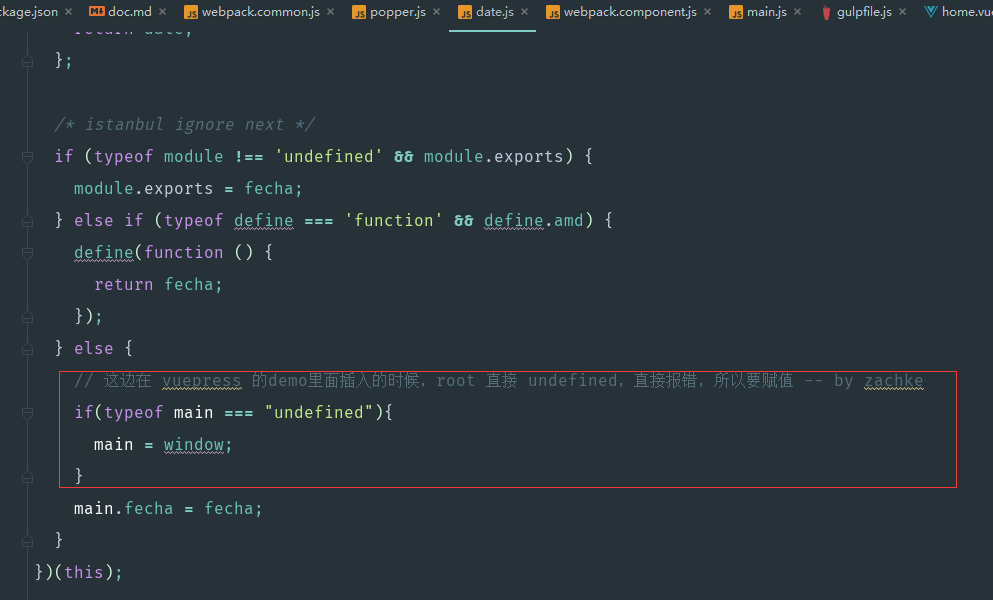Close the main.js tab
993x600 pixels.
(x=797, y=11)
